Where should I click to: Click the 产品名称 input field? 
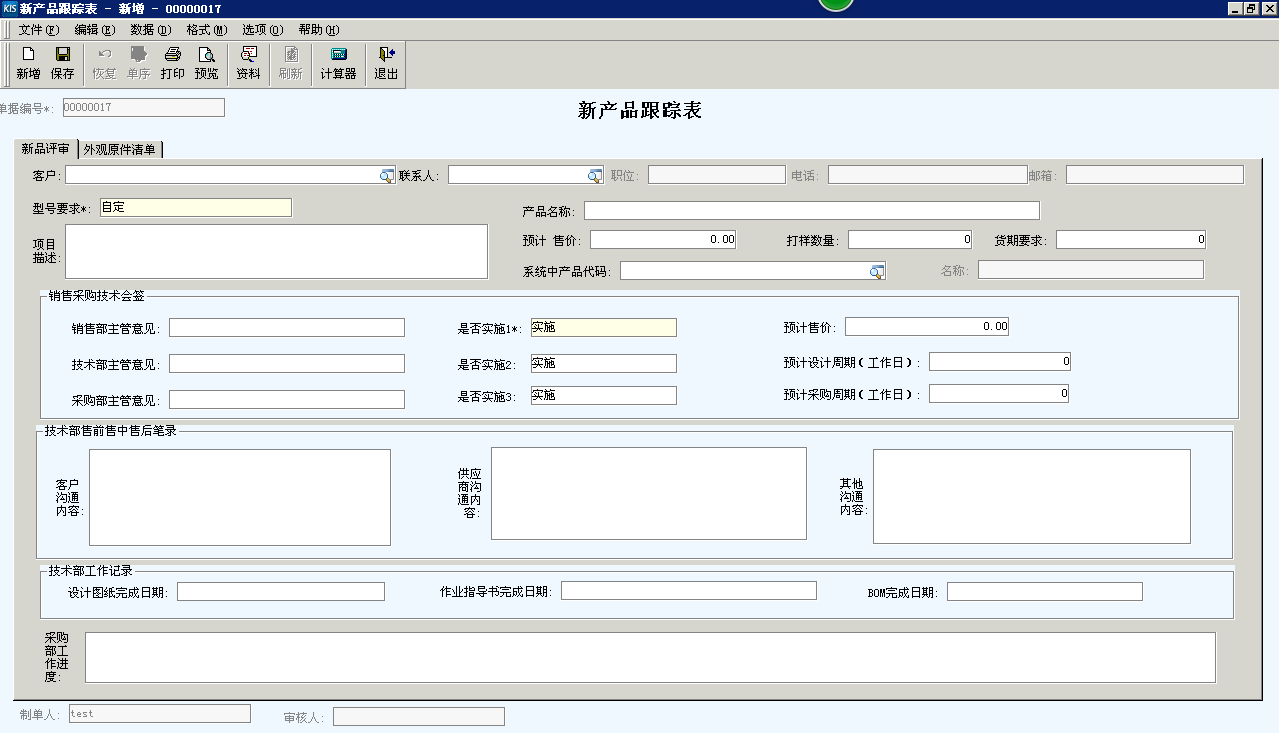click(x=811, y=211)
